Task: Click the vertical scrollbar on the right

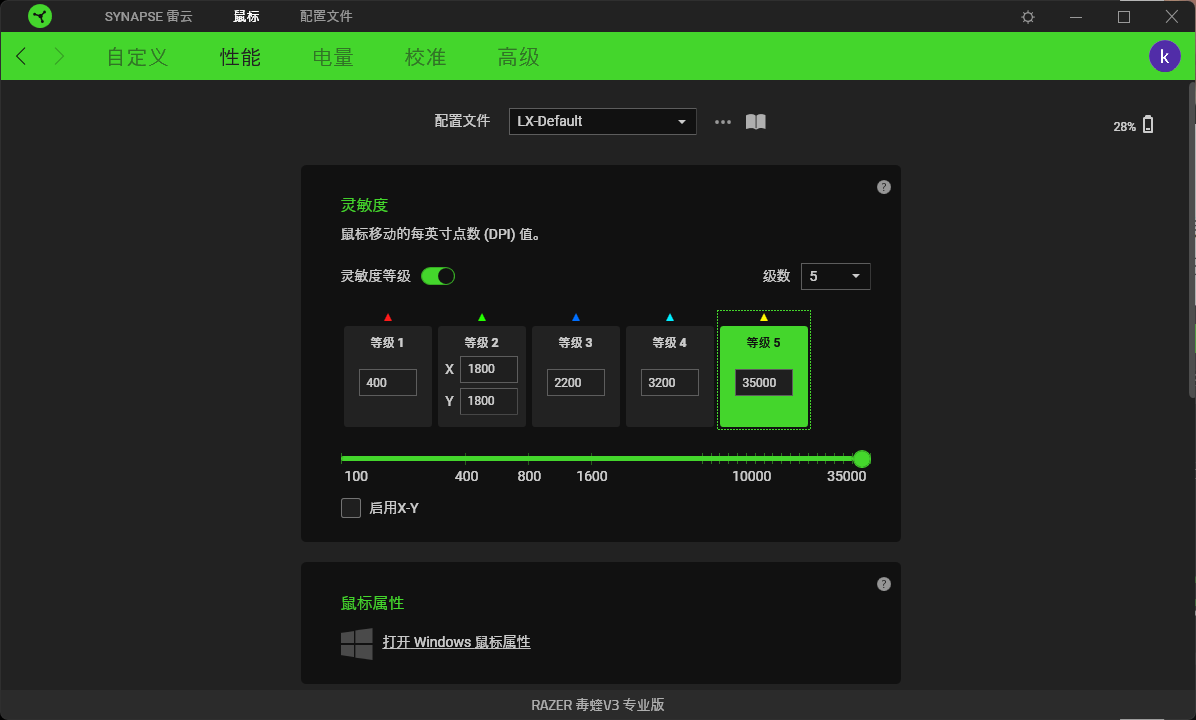Action: coord(1191,239)
